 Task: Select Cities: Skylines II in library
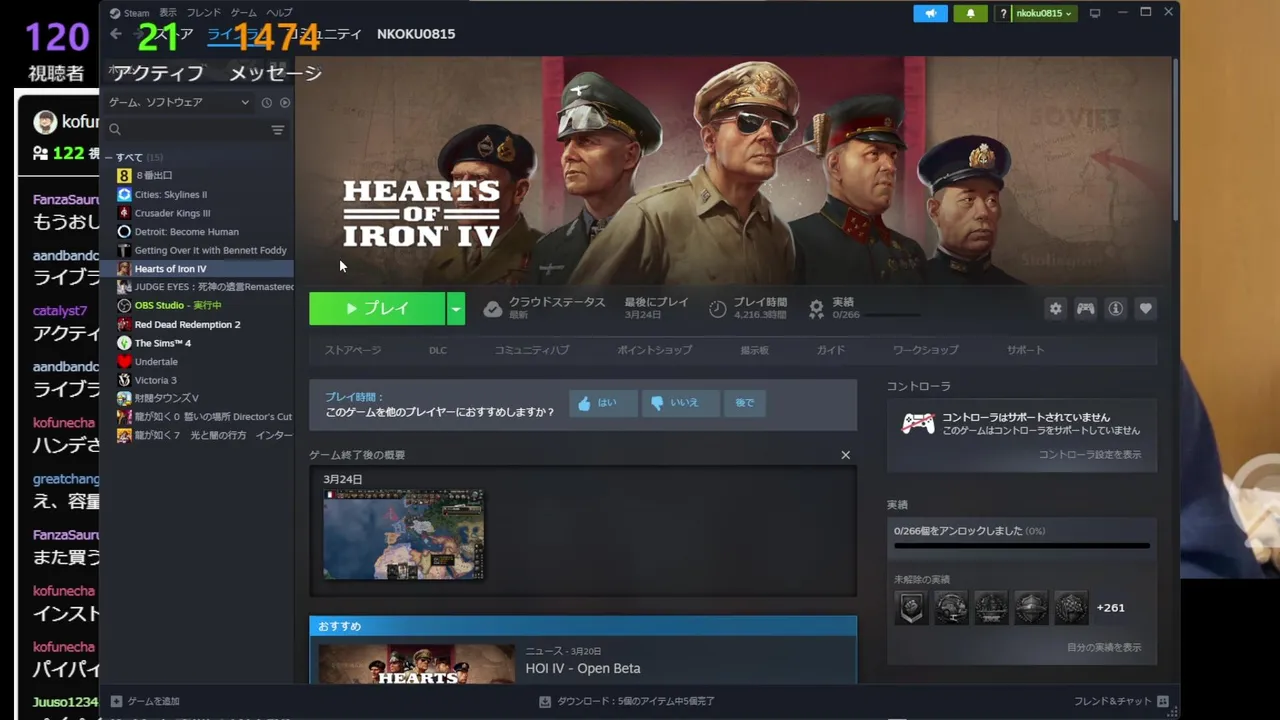198,194
